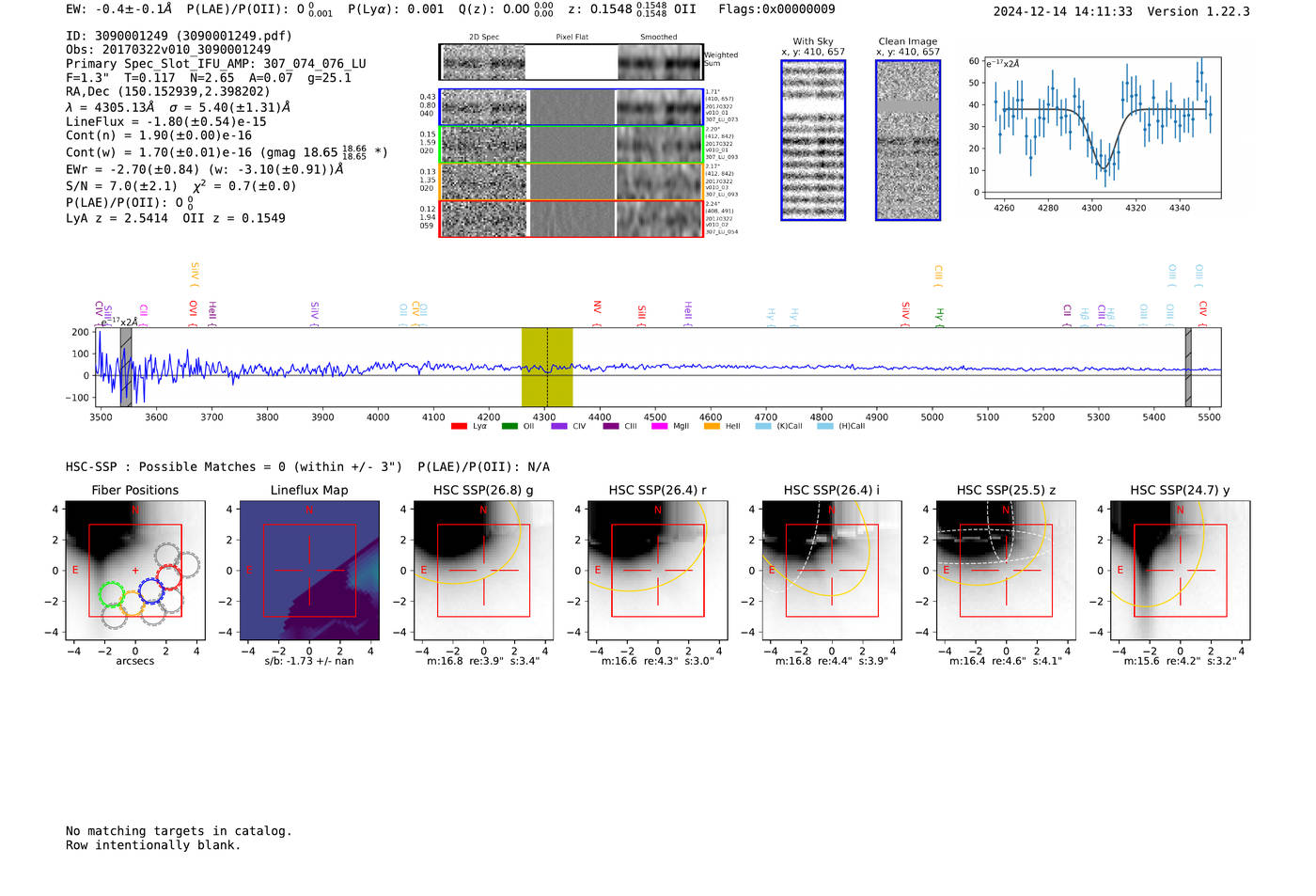This screenshot has width=1316, height=896.
Task: Click the Flags:0x00000009 text
Action: tap(776, 9)
